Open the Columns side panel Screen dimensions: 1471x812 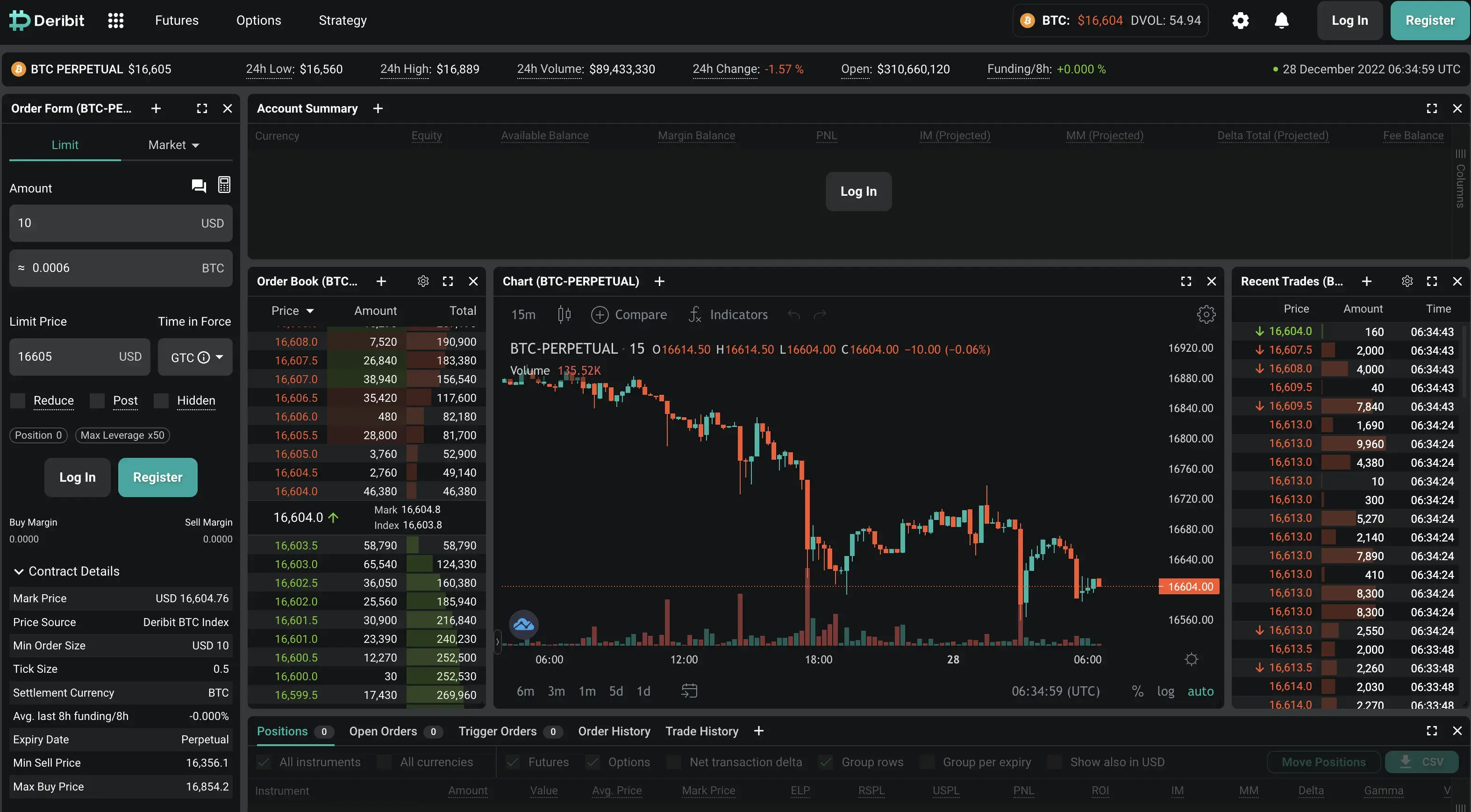pos(1460,179)
